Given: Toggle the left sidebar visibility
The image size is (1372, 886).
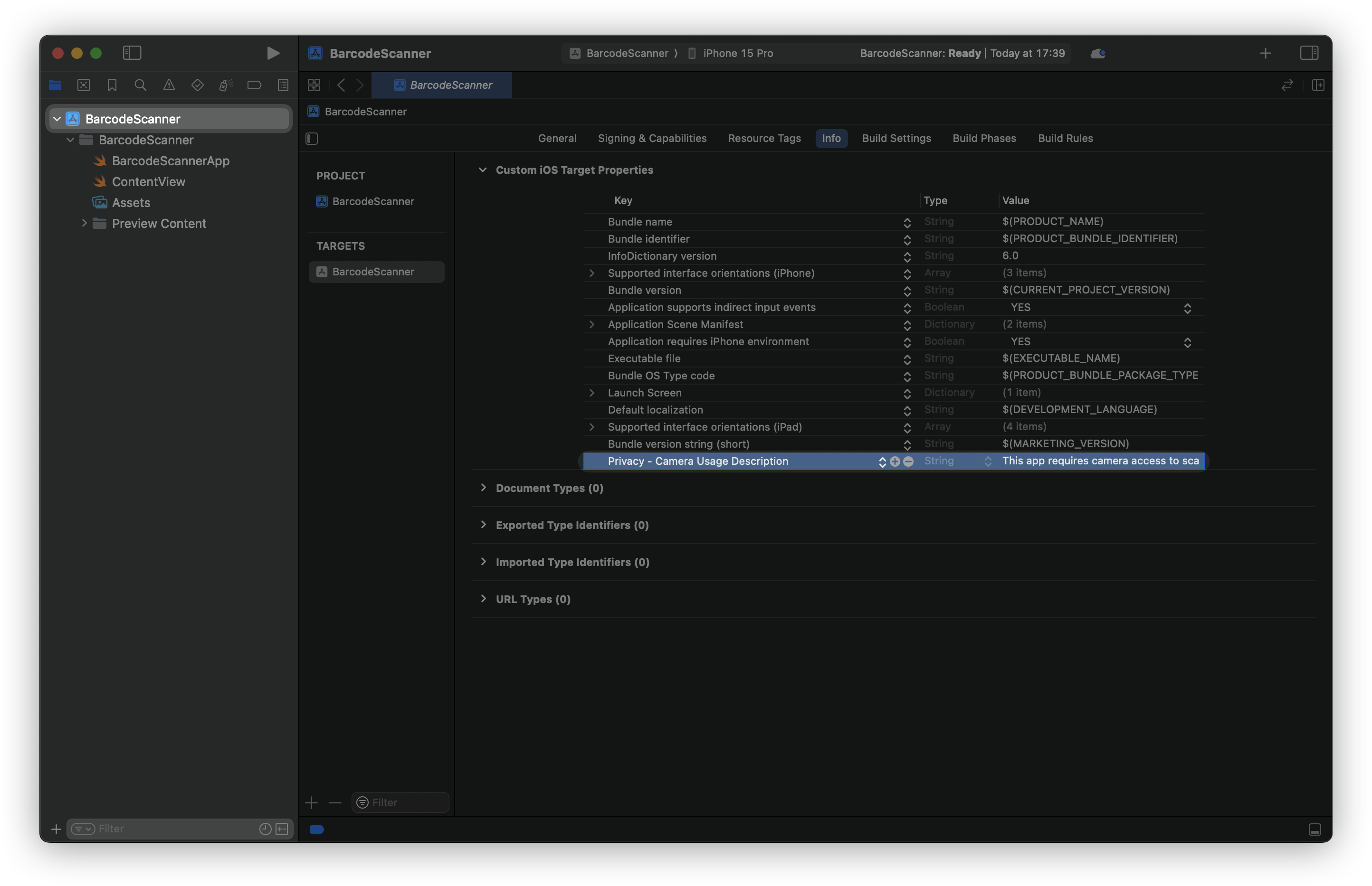Looking at the screenshot, I should (132, 53).
